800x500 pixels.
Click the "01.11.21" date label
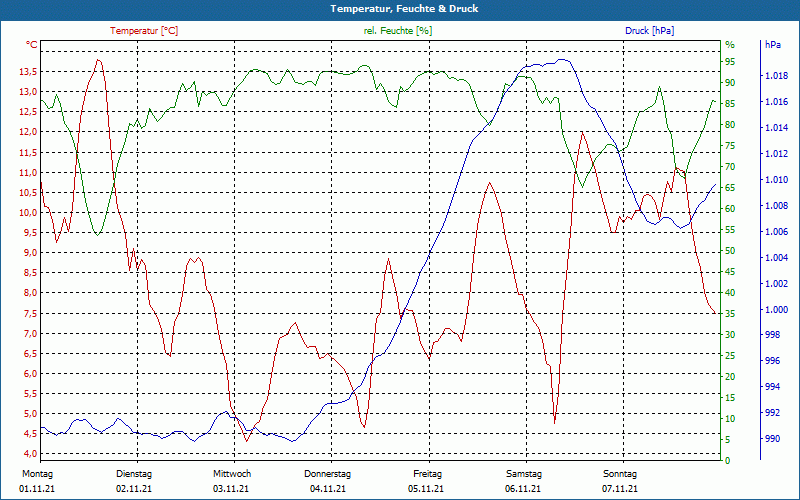(x=37, y=489)
